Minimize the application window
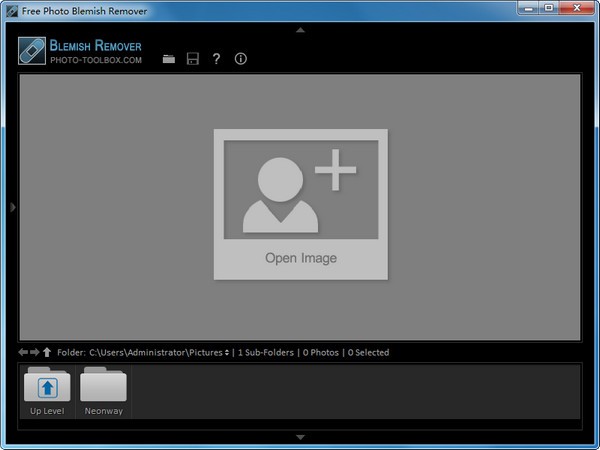600x450 pixels. tap(527, 9)
